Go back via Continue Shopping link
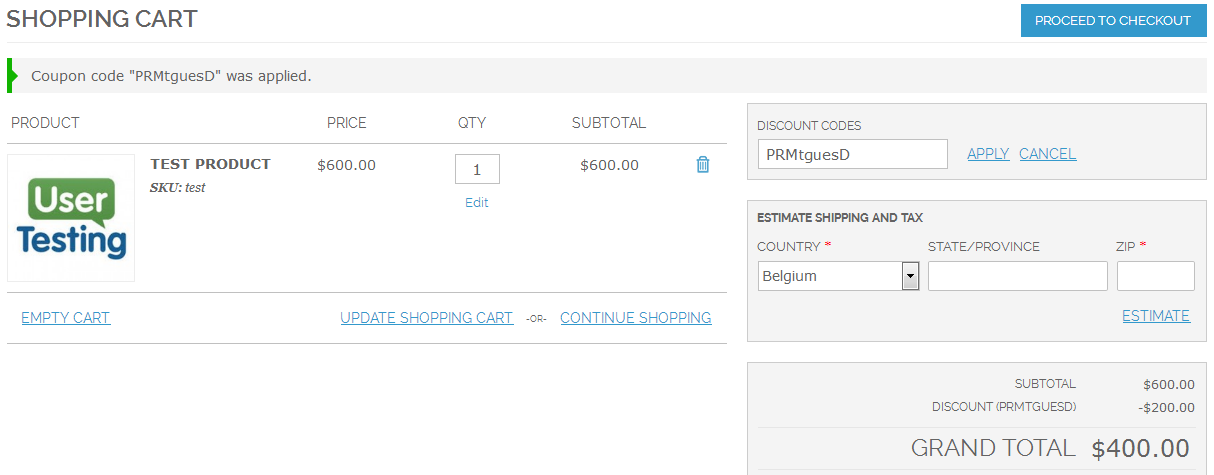This screenshot has height=475, width=1214. [635, 318]
